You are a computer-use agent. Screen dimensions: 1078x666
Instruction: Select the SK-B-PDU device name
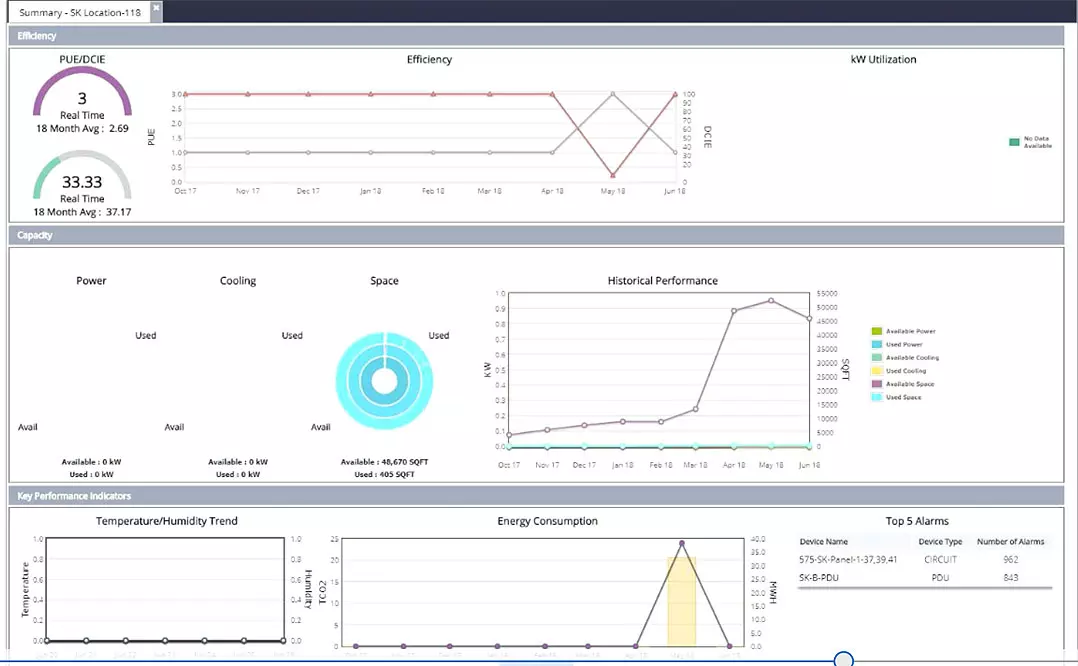click(818, 577)
